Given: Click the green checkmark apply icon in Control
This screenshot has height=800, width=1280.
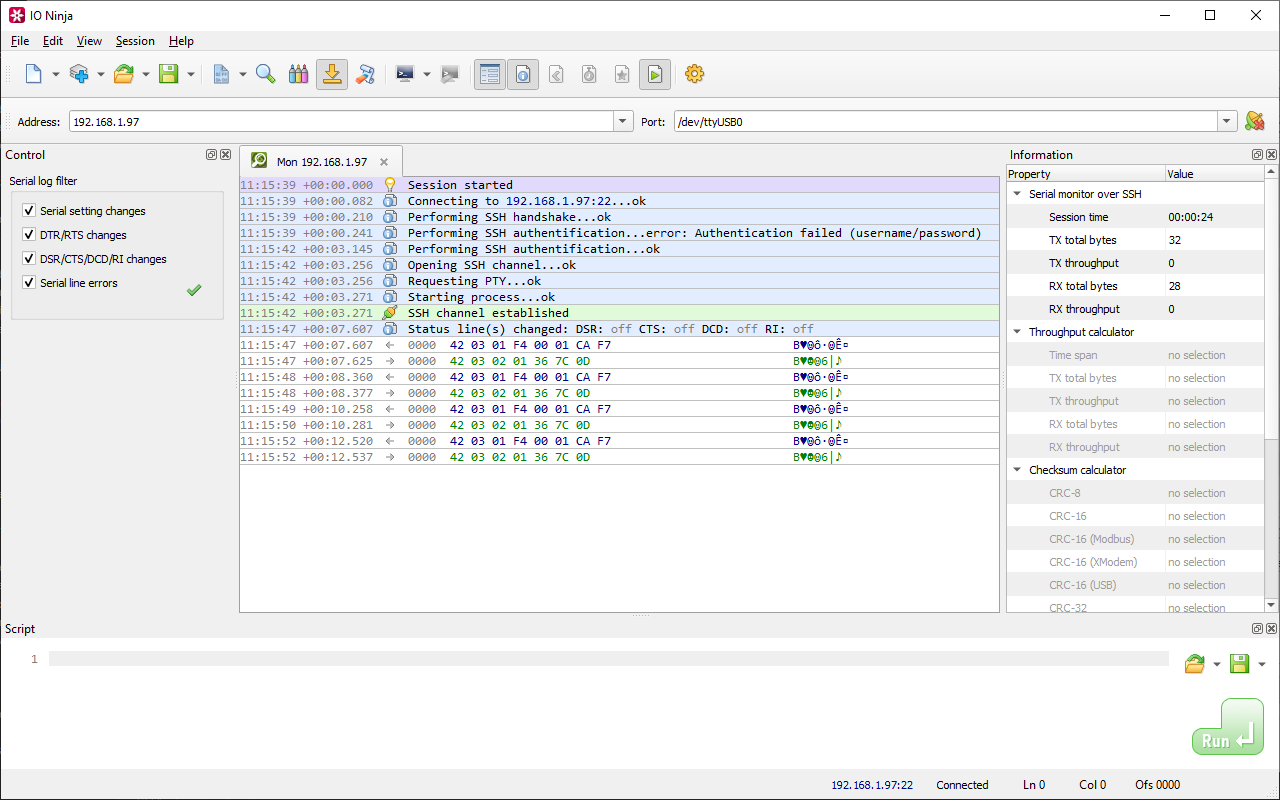Looking at the screenshot, I should (194, 290).
